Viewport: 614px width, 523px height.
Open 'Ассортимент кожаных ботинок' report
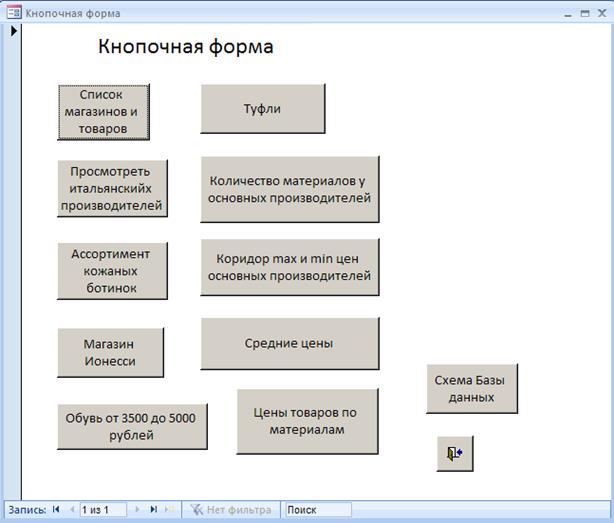point(110,271)
